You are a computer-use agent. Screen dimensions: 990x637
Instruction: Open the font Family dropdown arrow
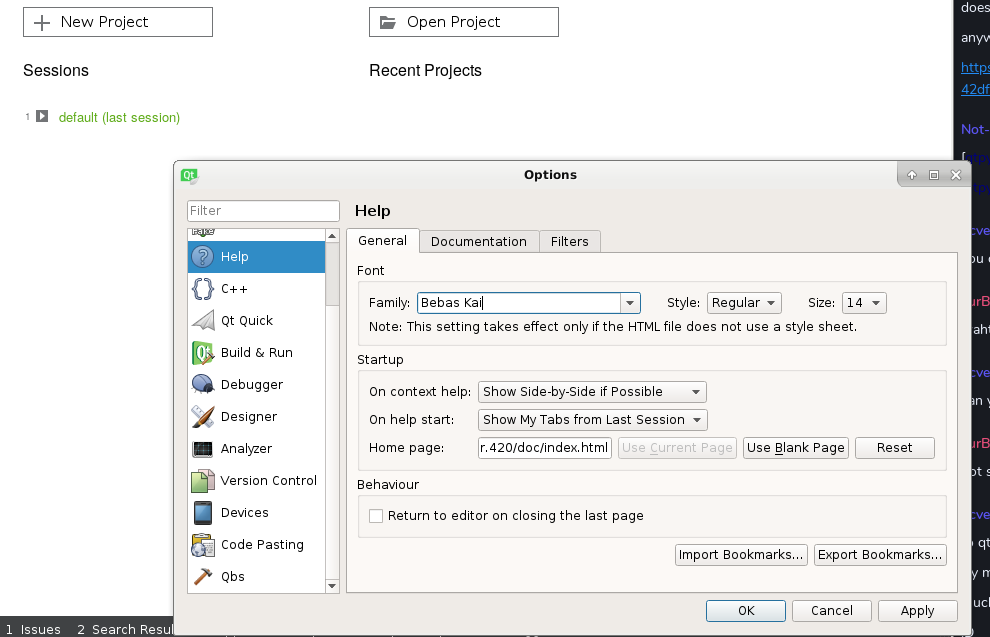629,303
